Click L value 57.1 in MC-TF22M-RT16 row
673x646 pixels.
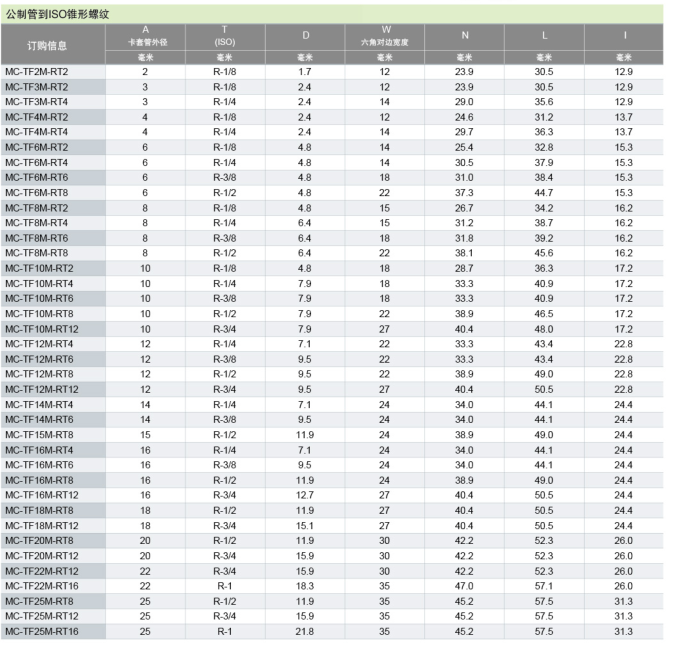(x=544, y=586)
